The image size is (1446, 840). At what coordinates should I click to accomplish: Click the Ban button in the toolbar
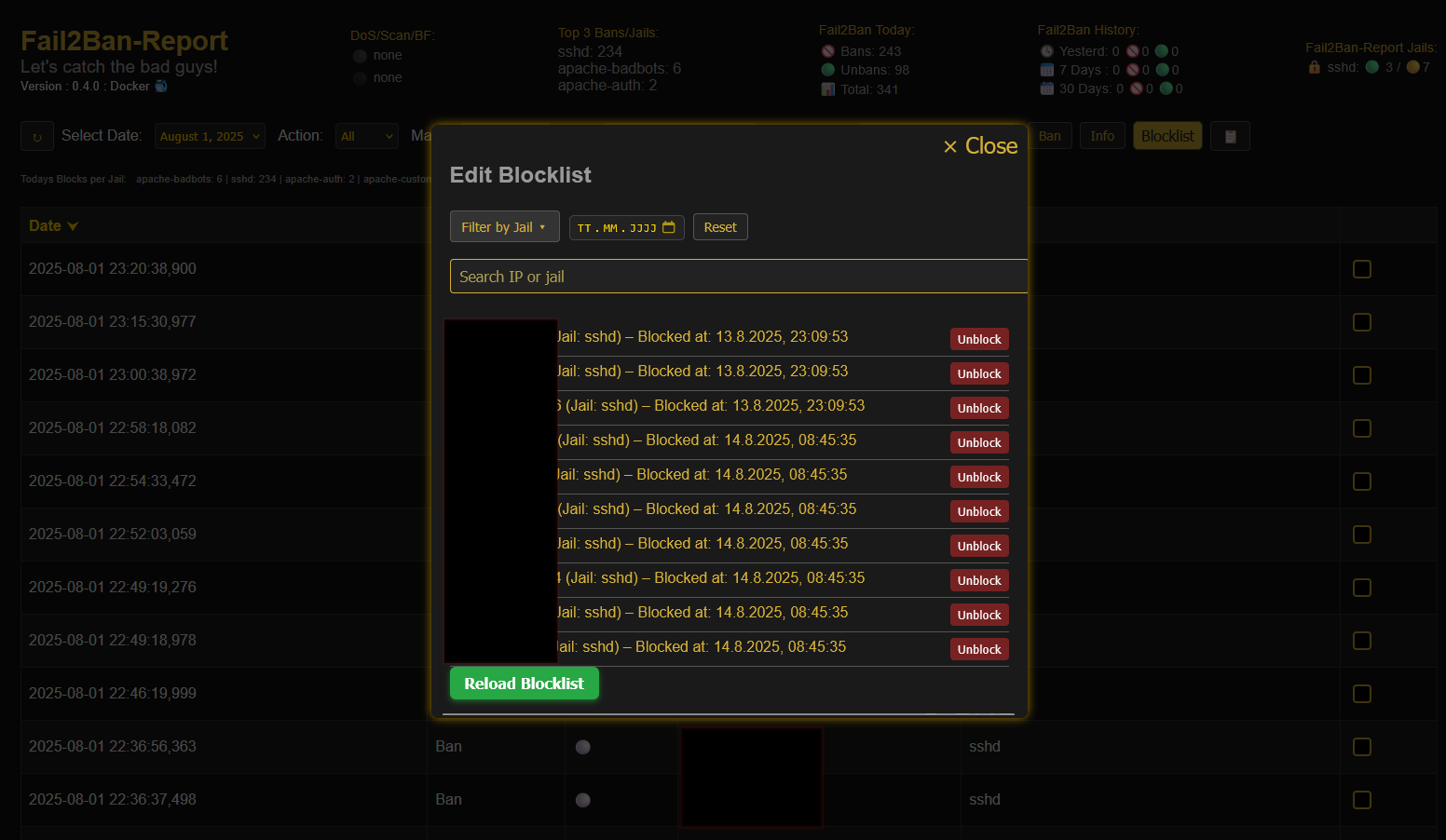click(x=1050, y=136)
